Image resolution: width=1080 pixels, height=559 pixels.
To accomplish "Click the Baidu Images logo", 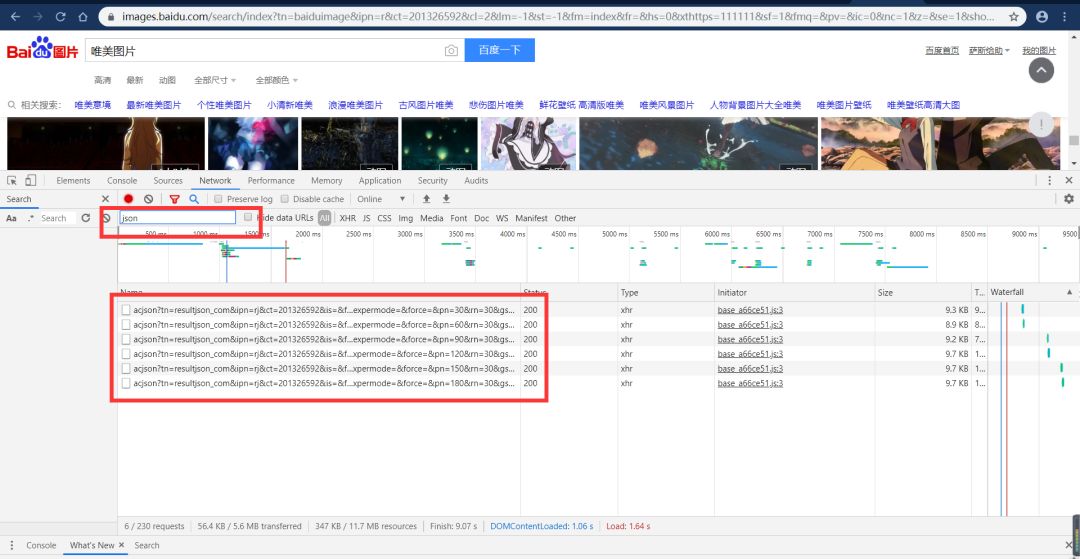I will coord(42,50).
